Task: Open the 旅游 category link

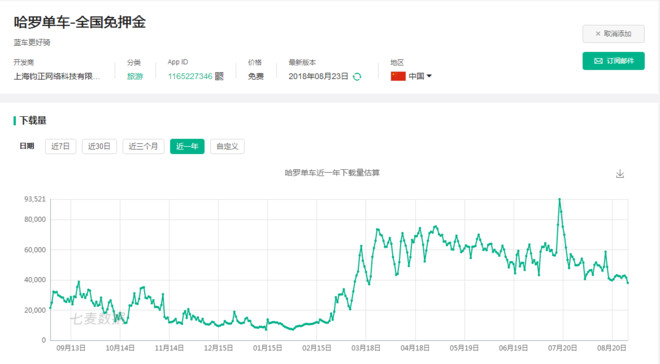Action: pos(135,77)
